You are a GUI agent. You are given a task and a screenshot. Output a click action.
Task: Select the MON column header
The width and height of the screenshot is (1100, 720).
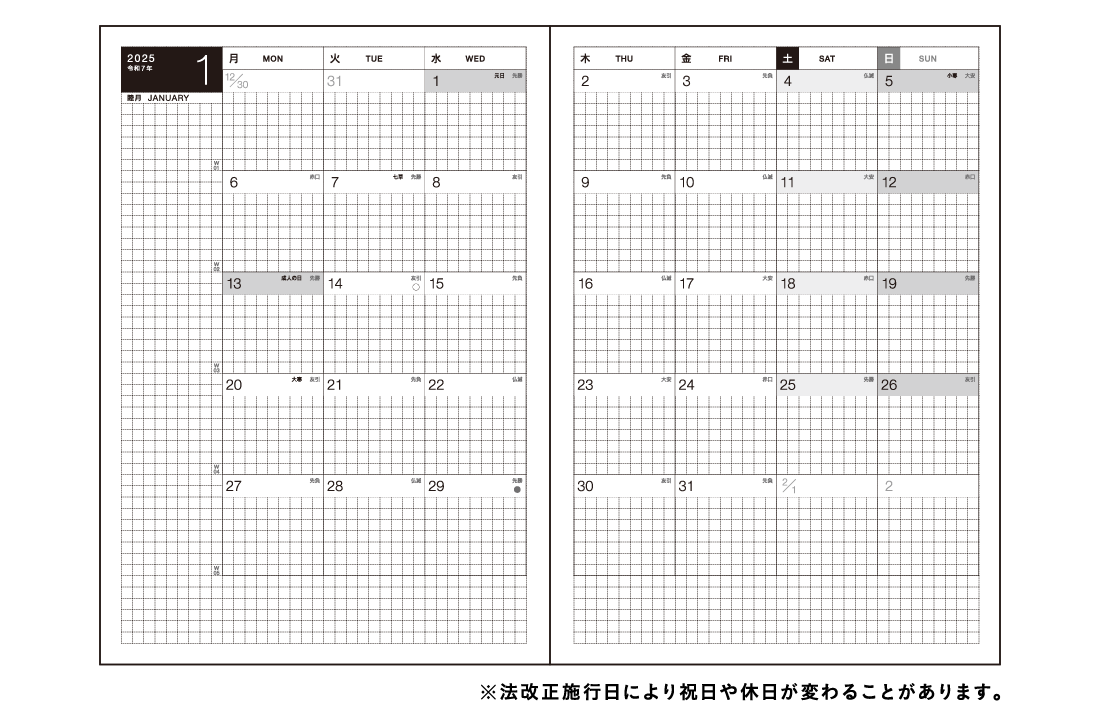(x=273, y=58)
